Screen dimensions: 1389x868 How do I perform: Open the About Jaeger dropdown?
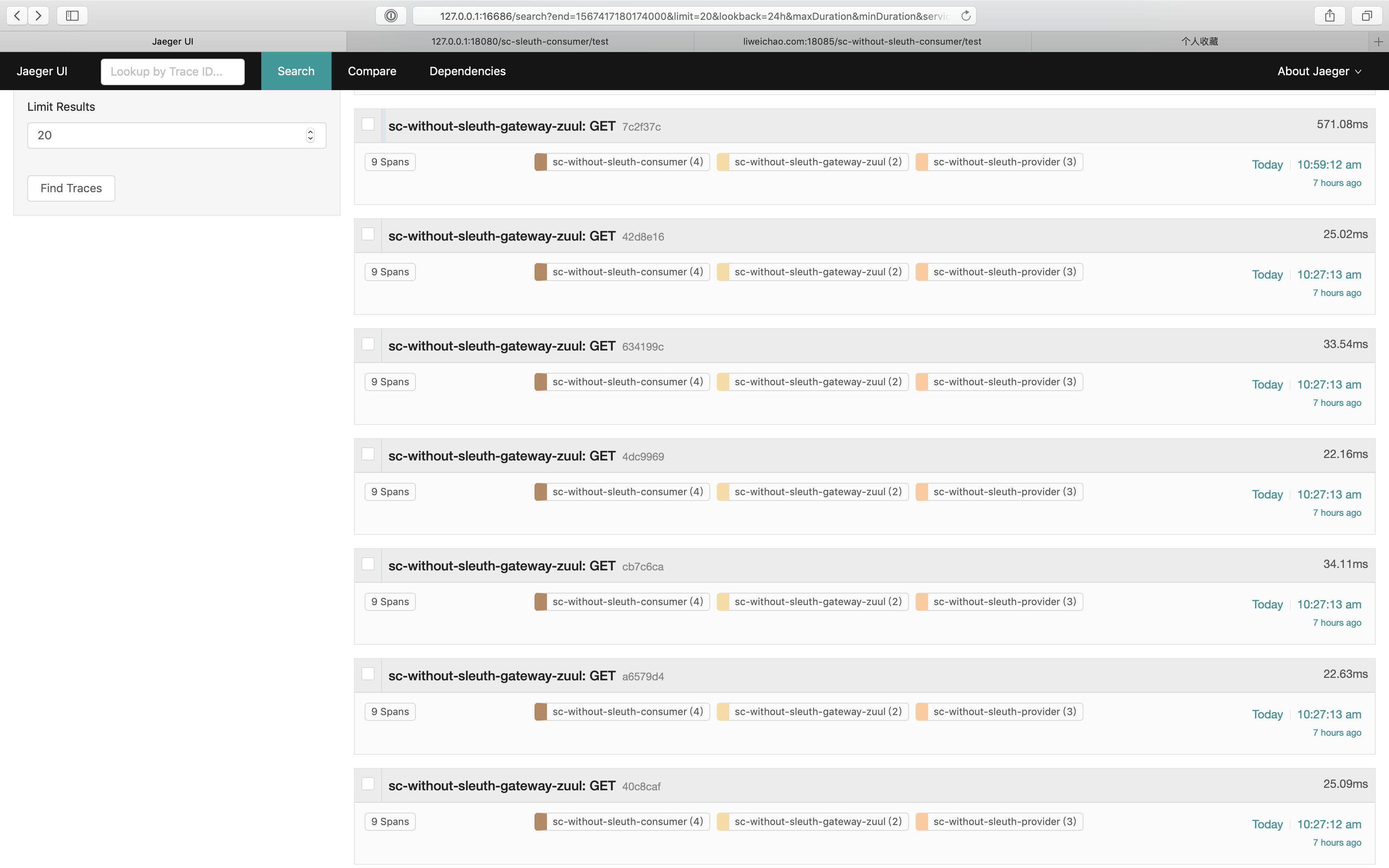click(1318, 71)
